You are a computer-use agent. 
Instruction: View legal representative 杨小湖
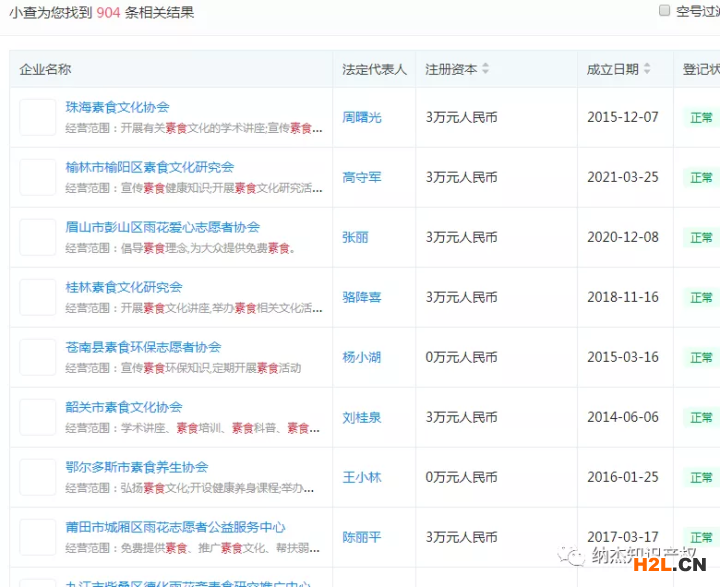tap(362, 357)
